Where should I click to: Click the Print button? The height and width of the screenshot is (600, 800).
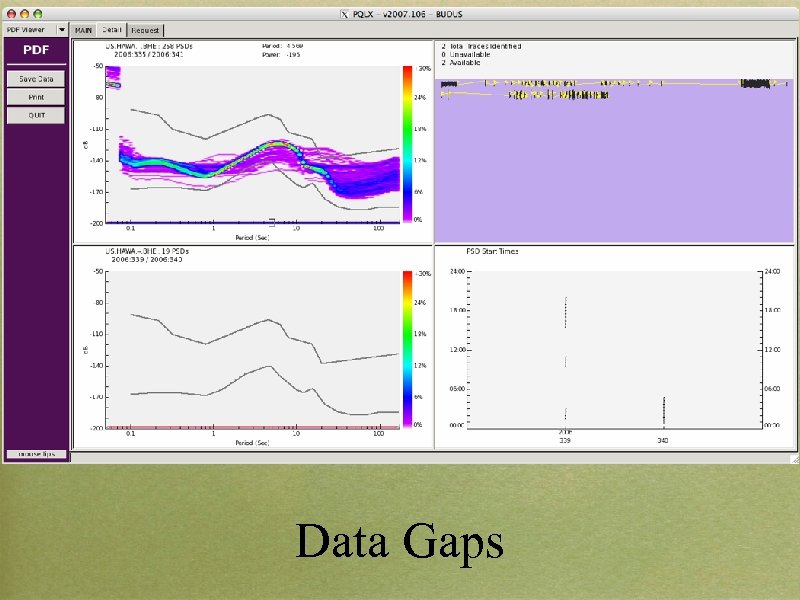coord(35,96)
